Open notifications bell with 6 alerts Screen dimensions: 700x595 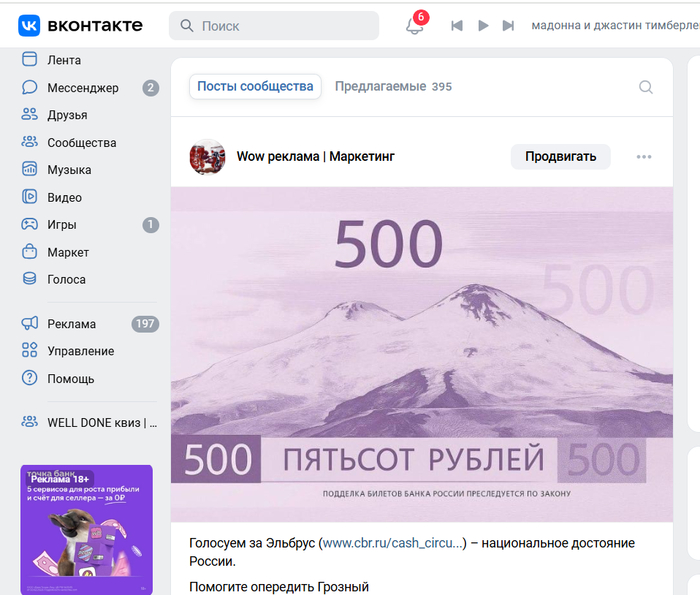[414, 26]
